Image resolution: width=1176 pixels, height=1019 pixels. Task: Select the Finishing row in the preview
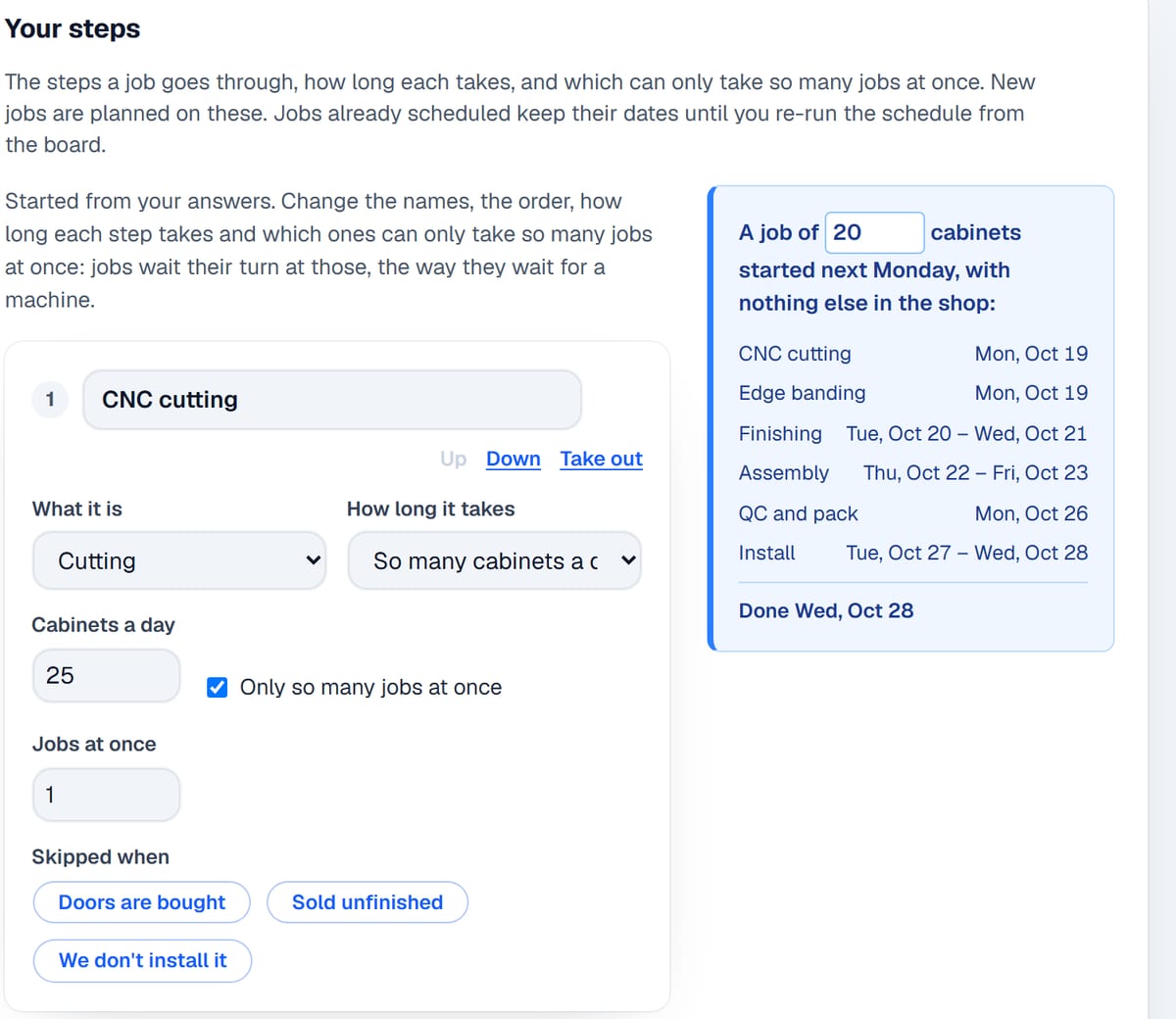[x=913, y=433]
